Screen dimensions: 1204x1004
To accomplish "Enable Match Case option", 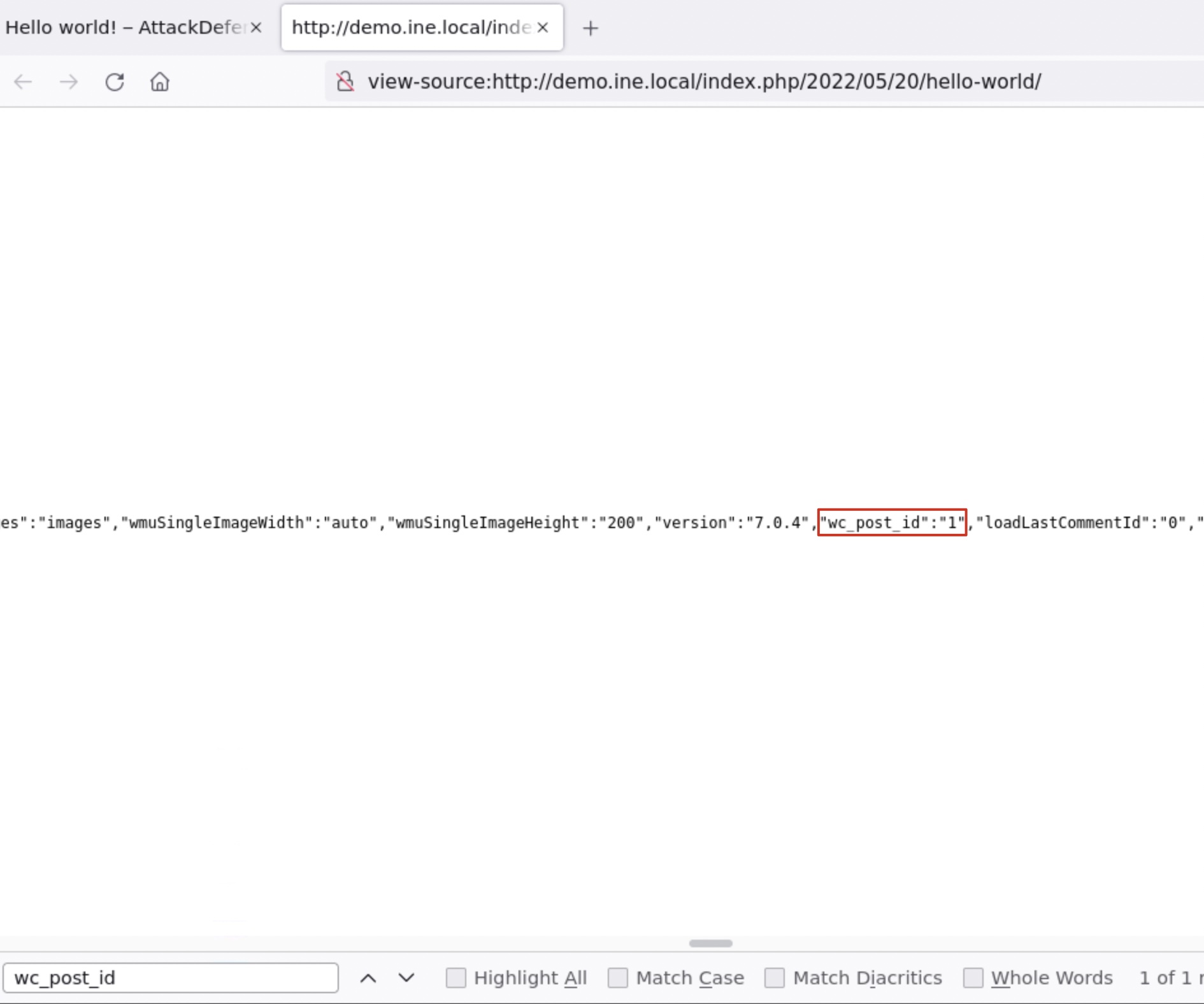I will point(618,977).
